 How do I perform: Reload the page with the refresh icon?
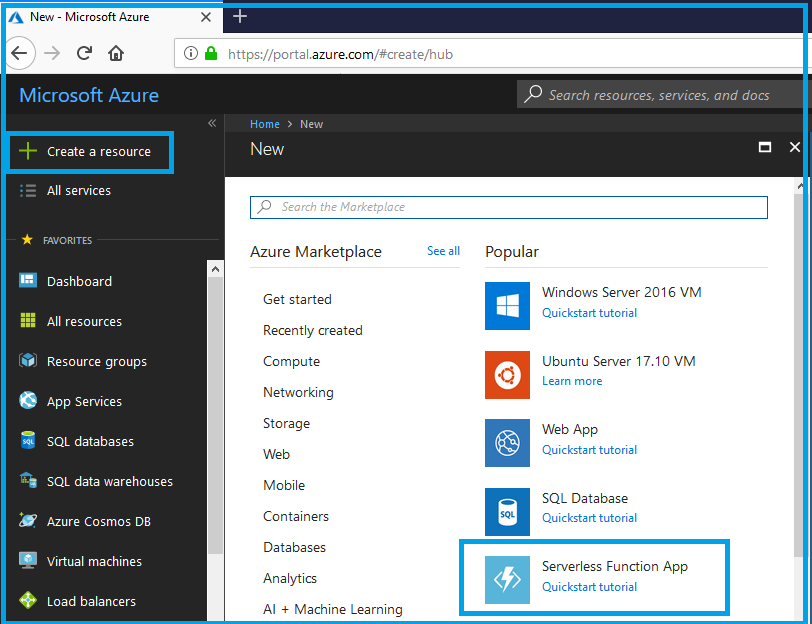(x=84, y=53)
